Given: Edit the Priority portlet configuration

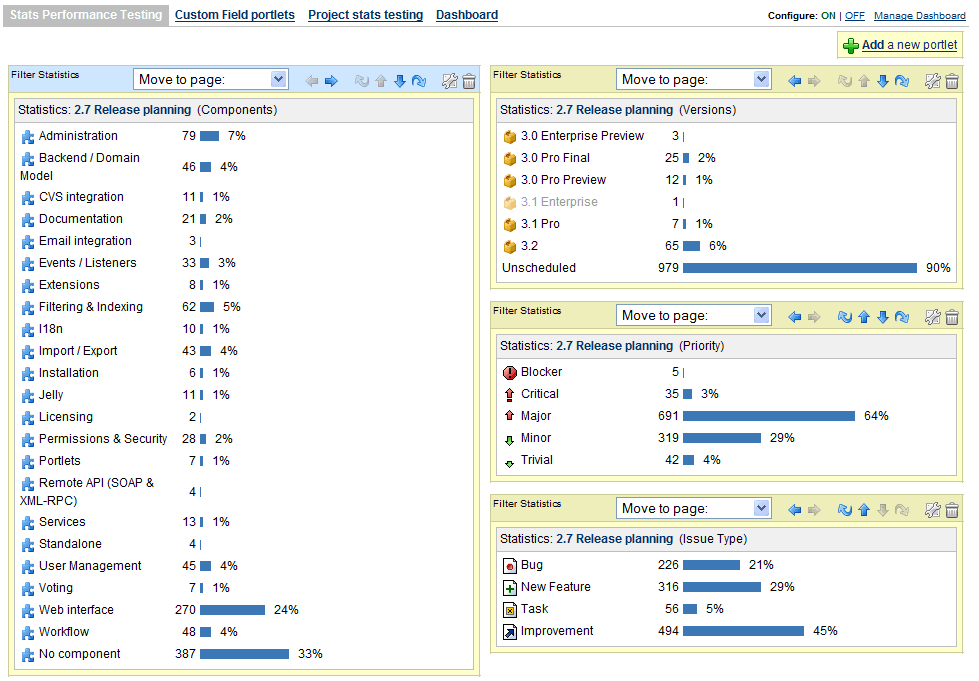Looking at the screenshot, I should pos(933,317).
